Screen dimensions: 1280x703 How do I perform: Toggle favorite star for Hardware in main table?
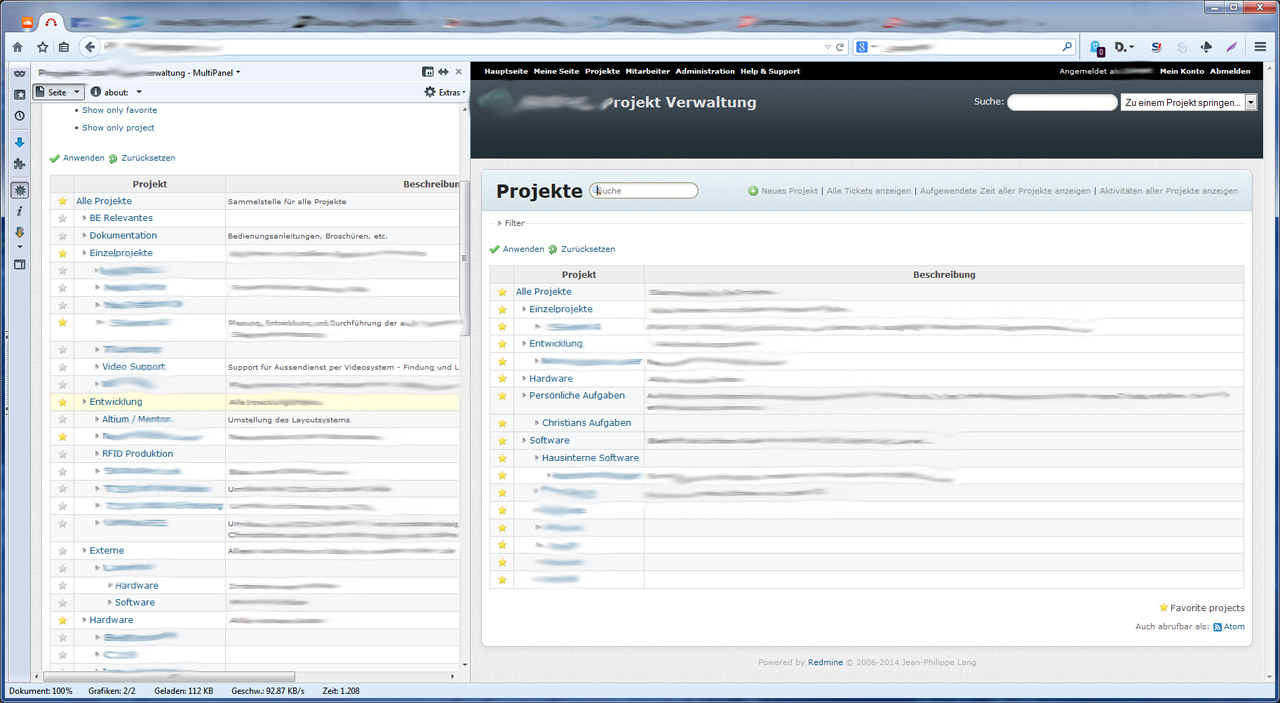tap(503, 379)
